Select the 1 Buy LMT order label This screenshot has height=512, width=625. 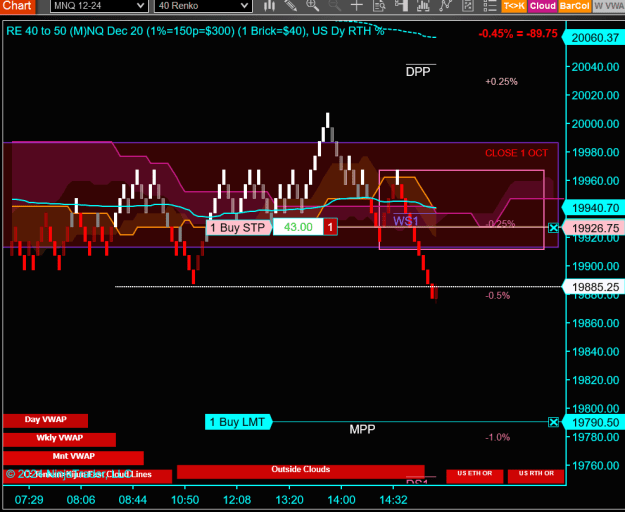click(238, 422)
